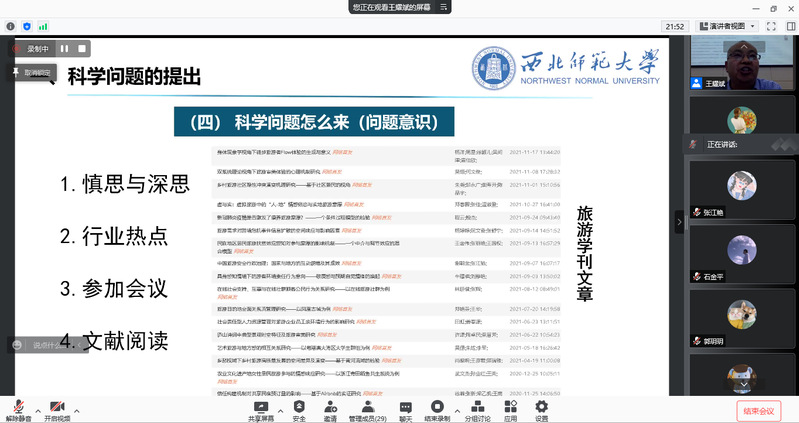
Task: Collapse the participant video side panel arrow
Action: point(679,221)
